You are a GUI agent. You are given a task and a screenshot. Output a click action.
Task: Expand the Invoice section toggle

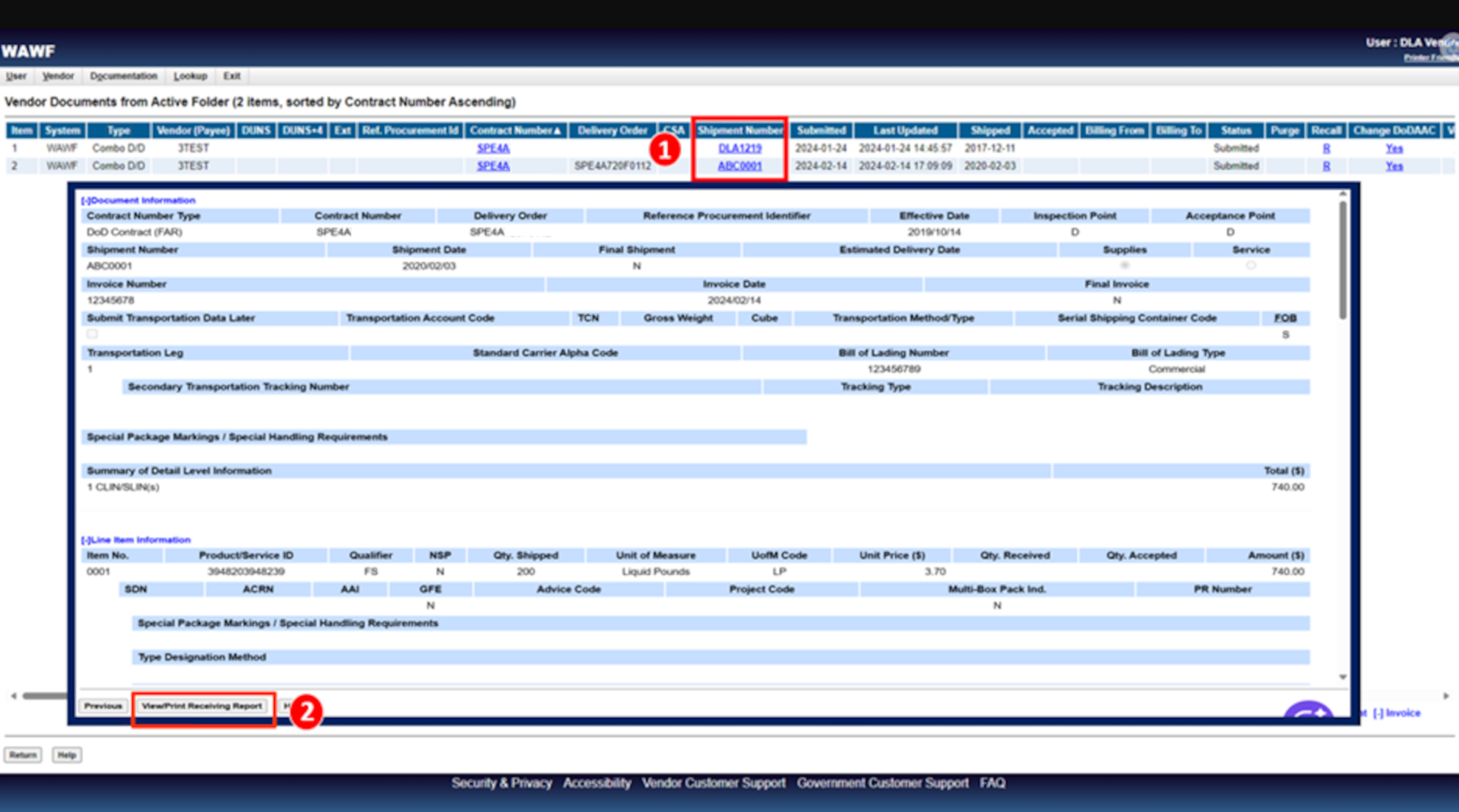tap(1396, 712)
